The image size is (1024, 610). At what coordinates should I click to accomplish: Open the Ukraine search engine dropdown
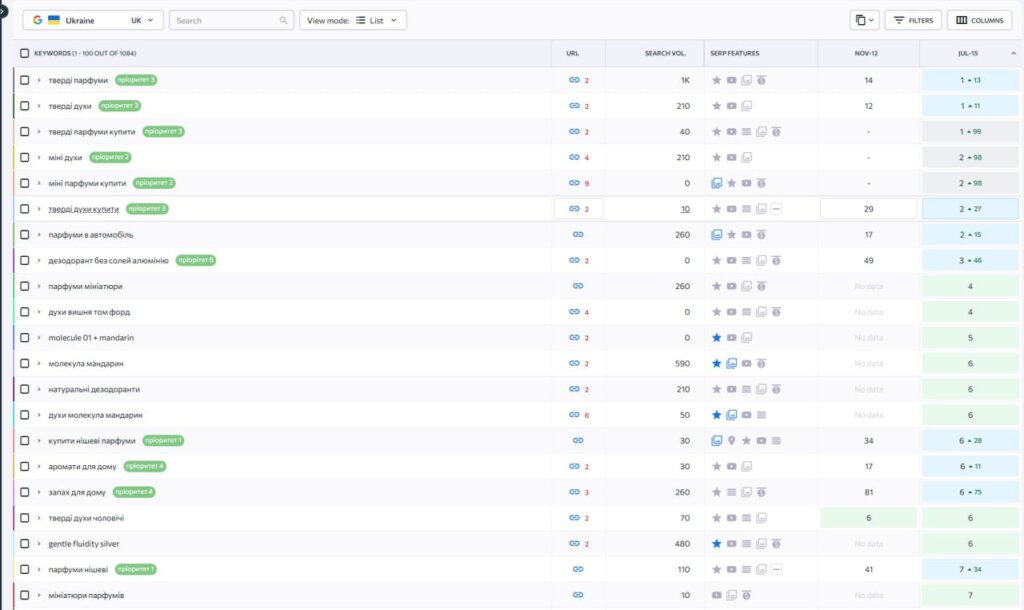point(93,20)
